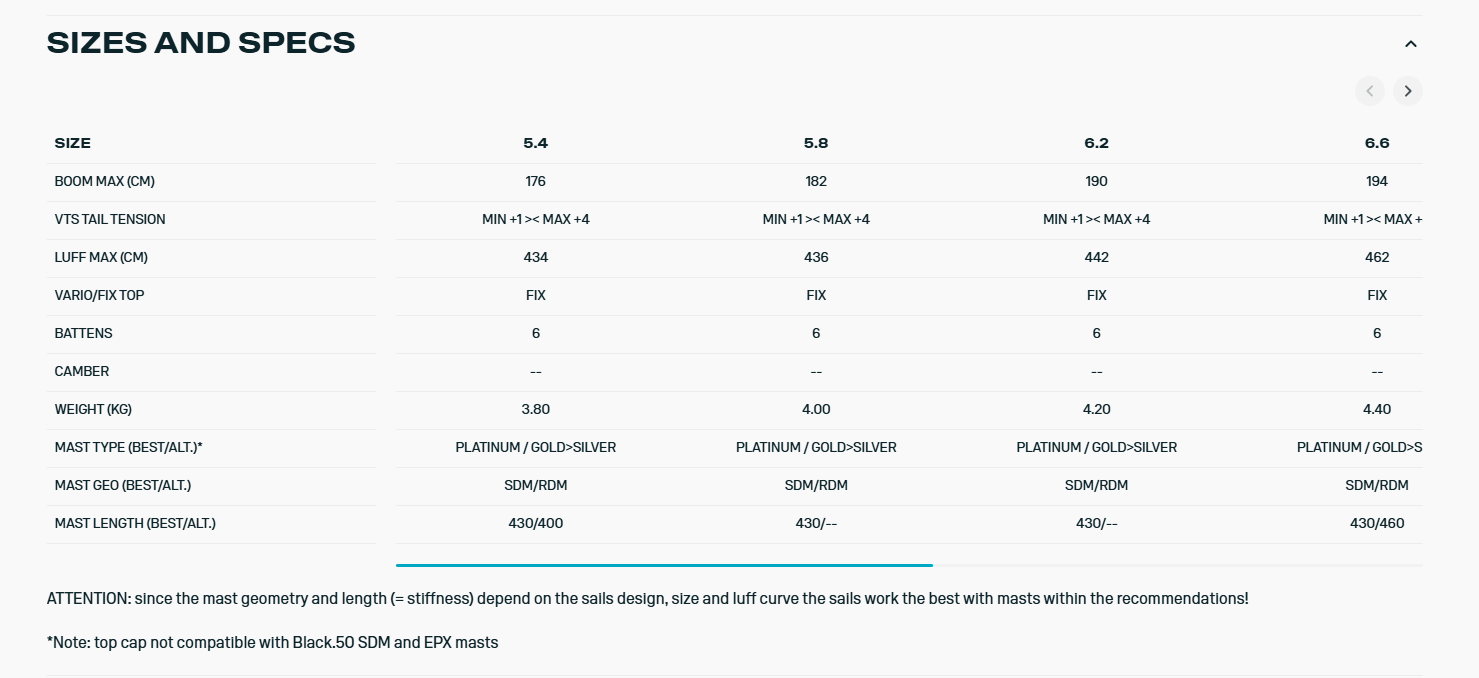Click the blue horizontal scroll indicator bar
This screenshot has width=1479, height=678.
(x=664, y=565)
